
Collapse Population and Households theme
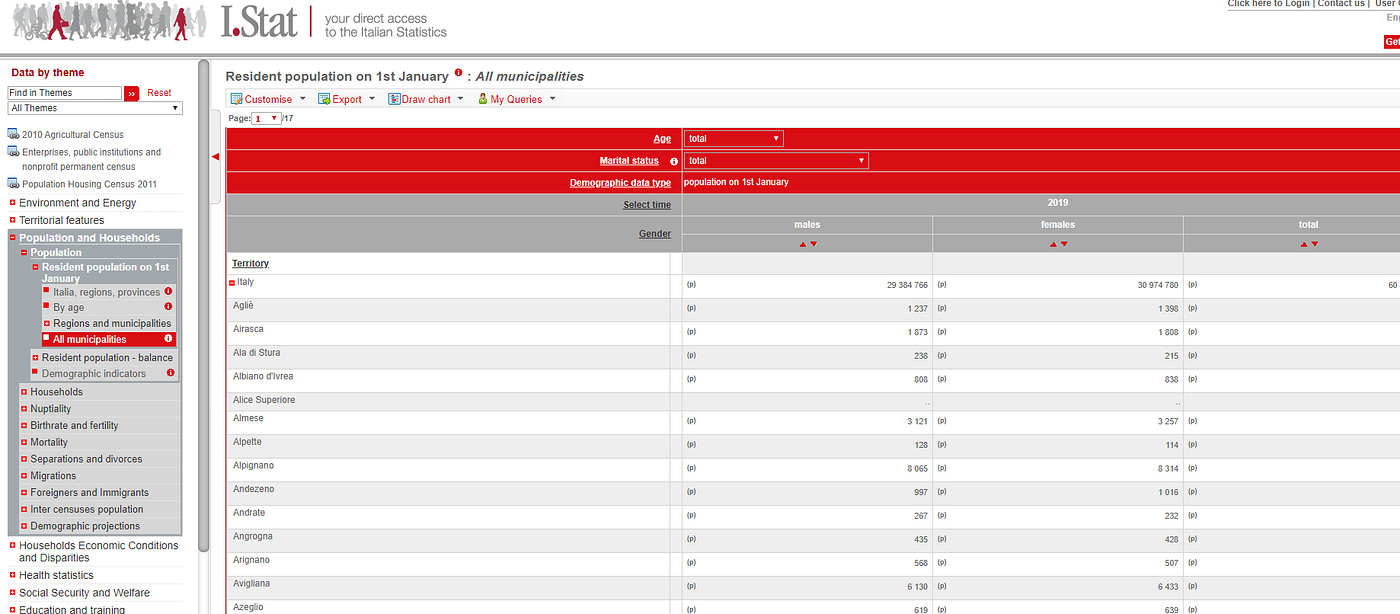[x=13, y=238]
